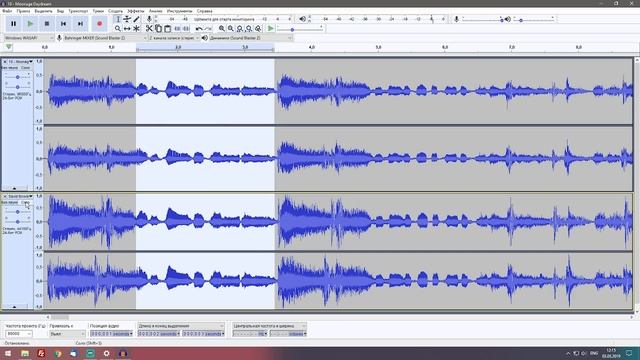Open the project rate dropdown
The height and width of the screenshot is (360, 640).
pos(19,333)
